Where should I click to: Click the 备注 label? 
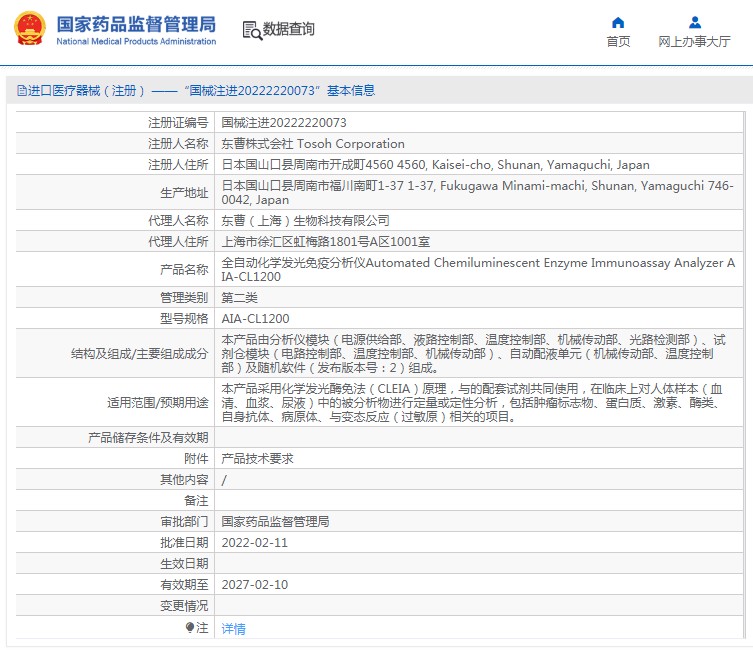196,501
